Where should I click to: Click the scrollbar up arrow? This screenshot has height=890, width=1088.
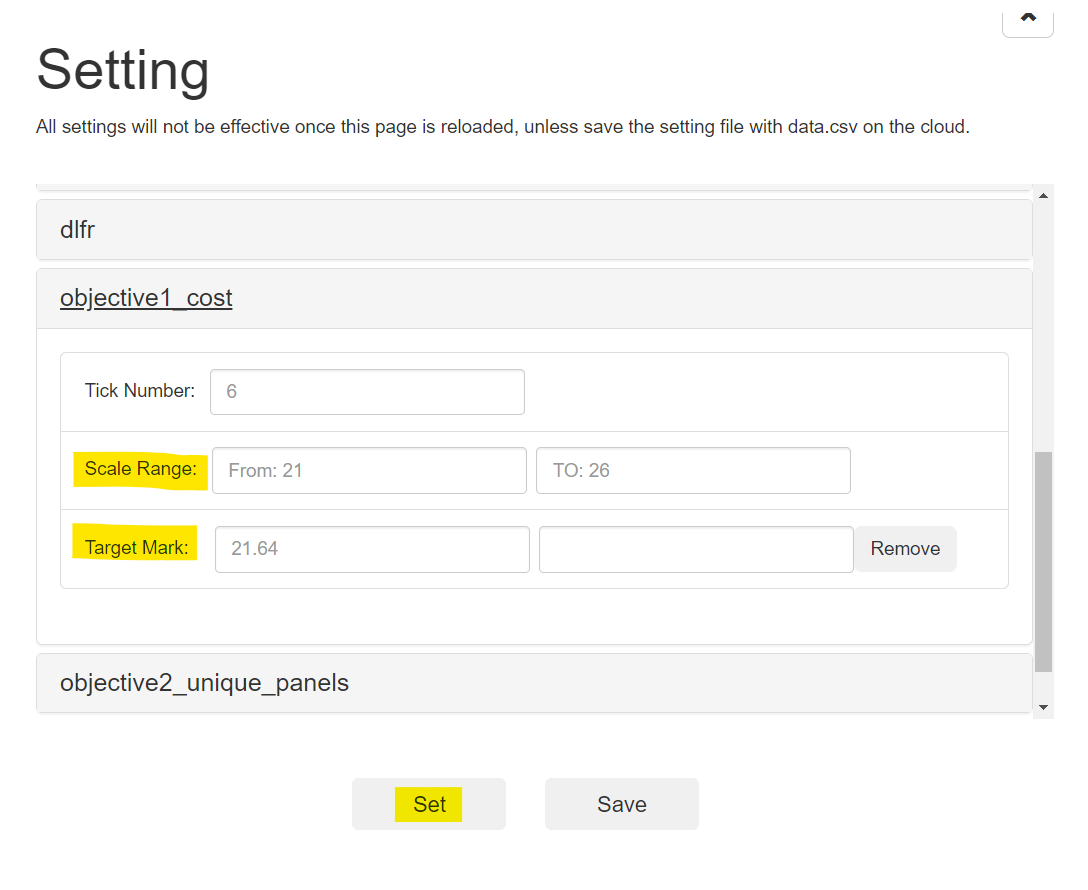tap(1043, 196)
